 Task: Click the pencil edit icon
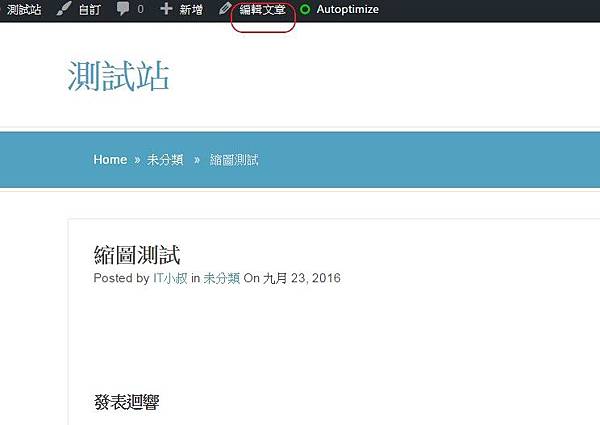click(x=225, y=9)
